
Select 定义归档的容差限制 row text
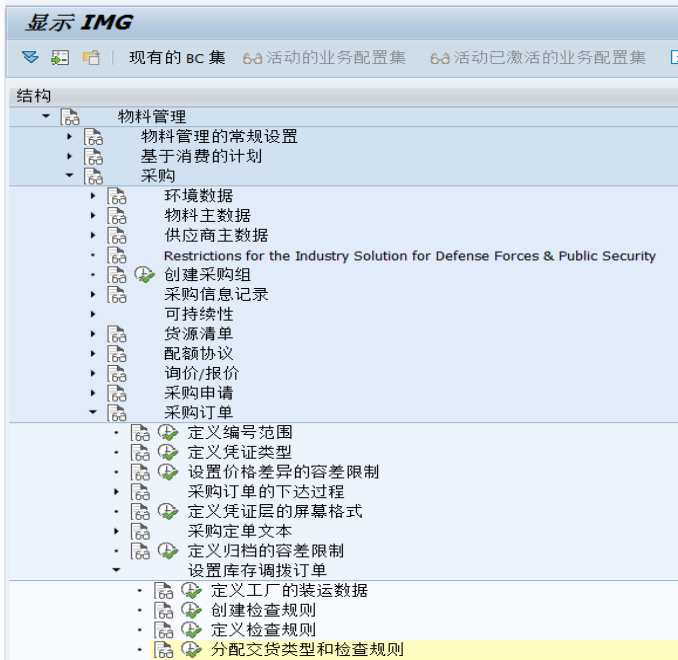click(265, 551)
